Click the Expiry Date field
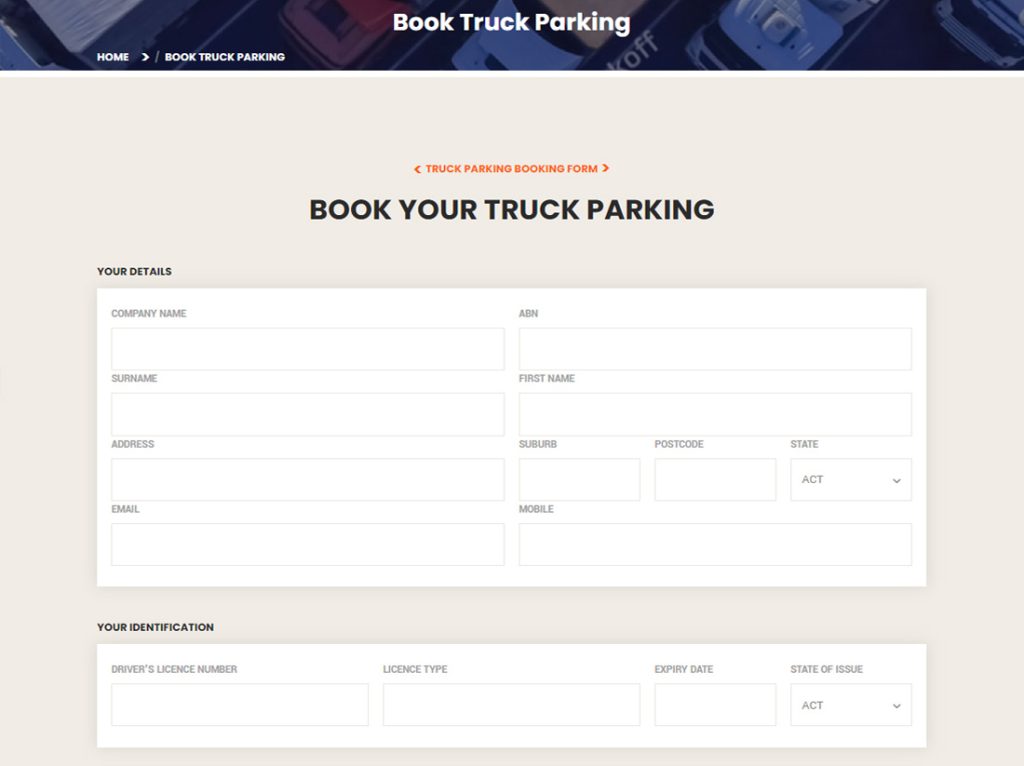This screenshot has height=766, width=1024. pyautogui.click(x=715, y=705)
